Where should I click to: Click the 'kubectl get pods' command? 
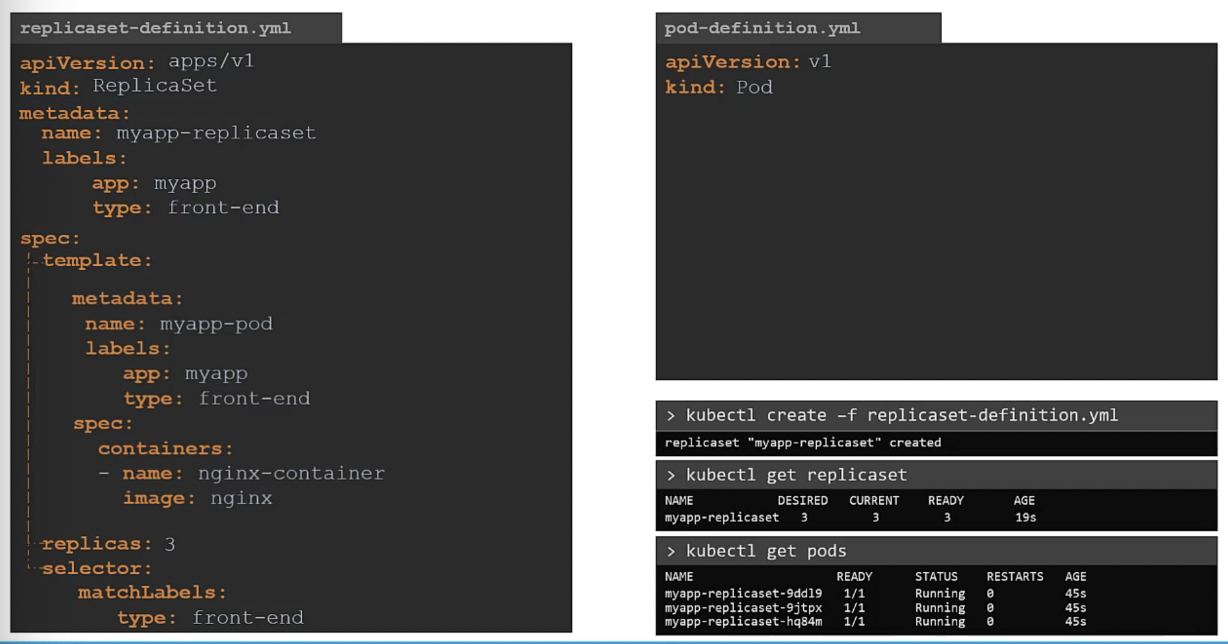coord(756,551)
